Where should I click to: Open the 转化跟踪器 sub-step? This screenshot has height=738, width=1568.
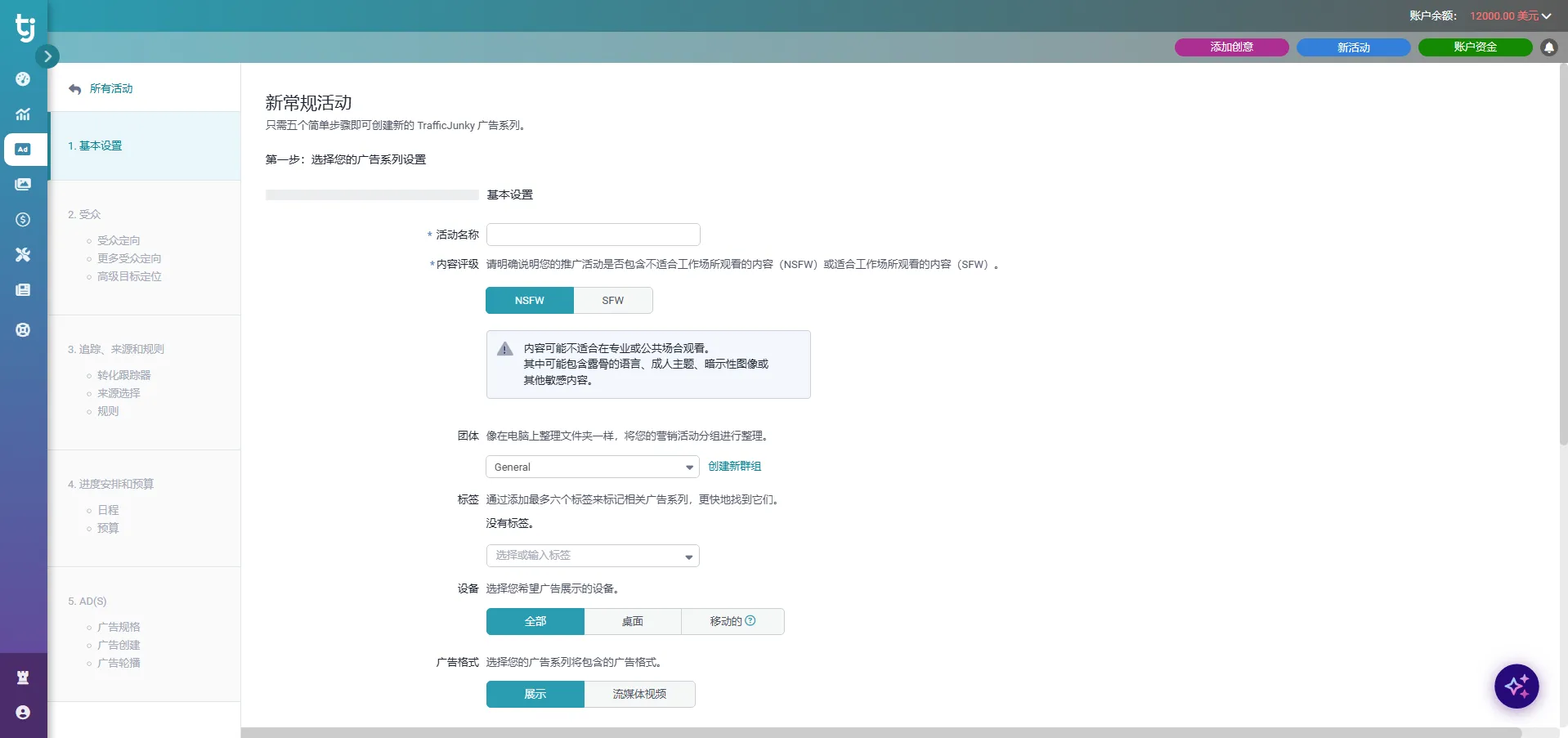(124, 375)
